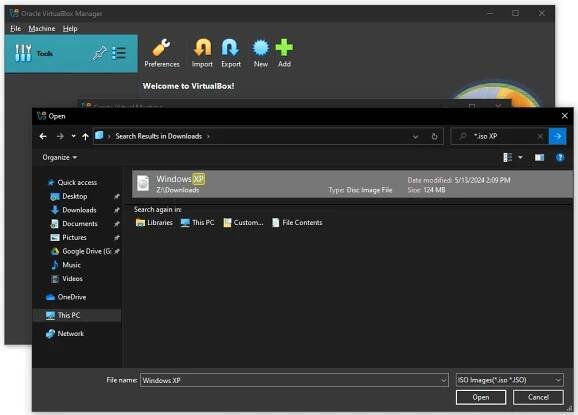Open the Help menu in VirtualBox

[x=70, y=28]
